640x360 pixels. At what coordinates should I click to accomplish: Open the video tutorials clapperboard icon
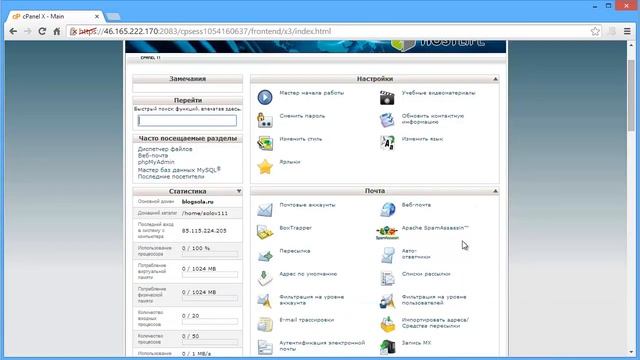click(x=387, y=98)
